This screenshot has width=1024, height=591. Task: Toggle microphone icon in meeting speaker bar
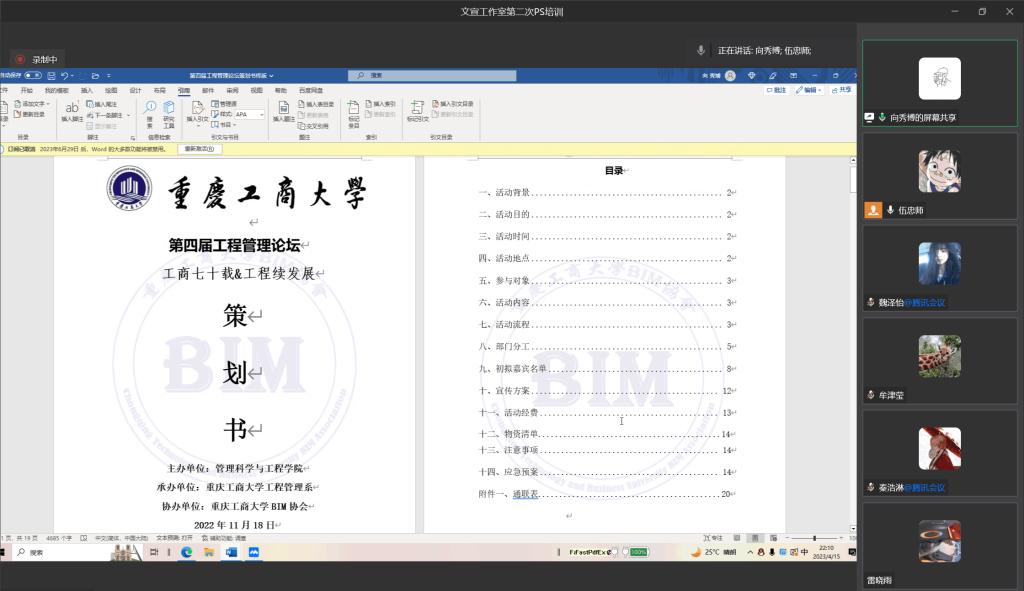701,50
